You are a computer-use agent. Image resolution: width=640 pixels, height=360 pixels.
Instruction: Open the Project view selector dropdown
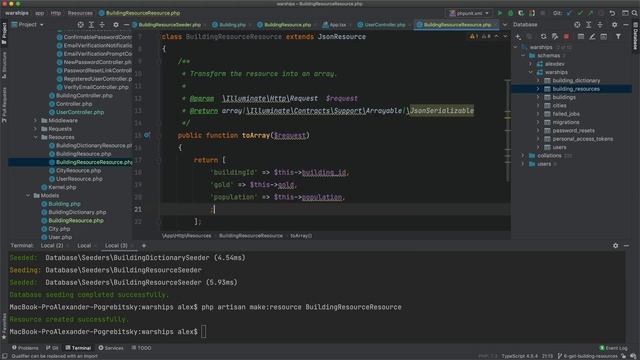point(27,25)
